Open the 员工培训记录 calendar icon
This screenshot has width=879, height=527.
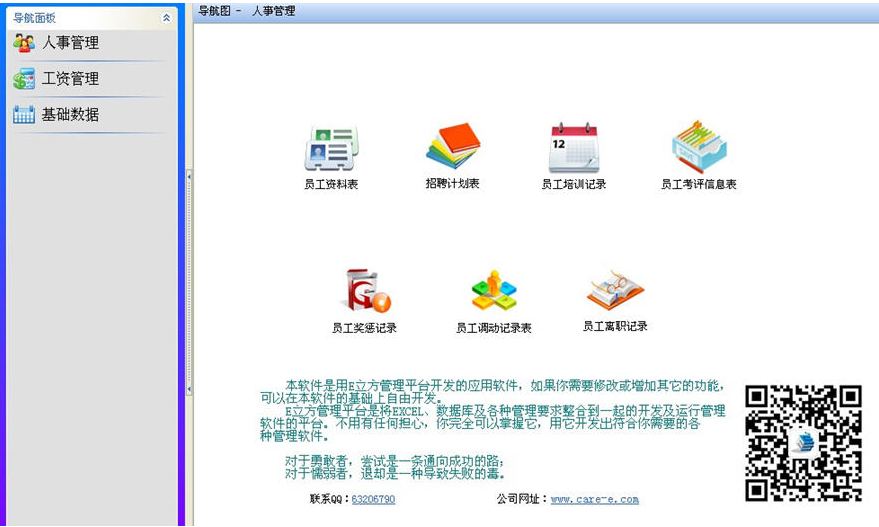573,147
